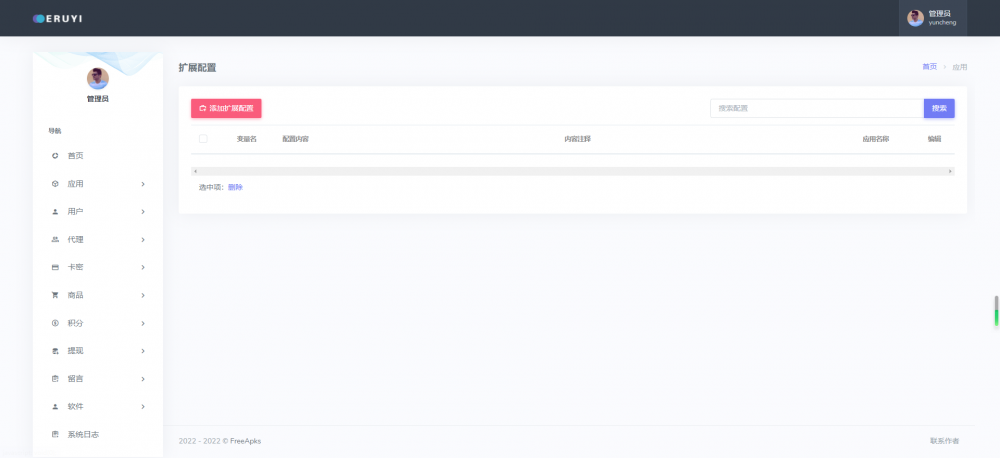
Task: Click the 积分 coin icon in sidebar
Action: 55,323
